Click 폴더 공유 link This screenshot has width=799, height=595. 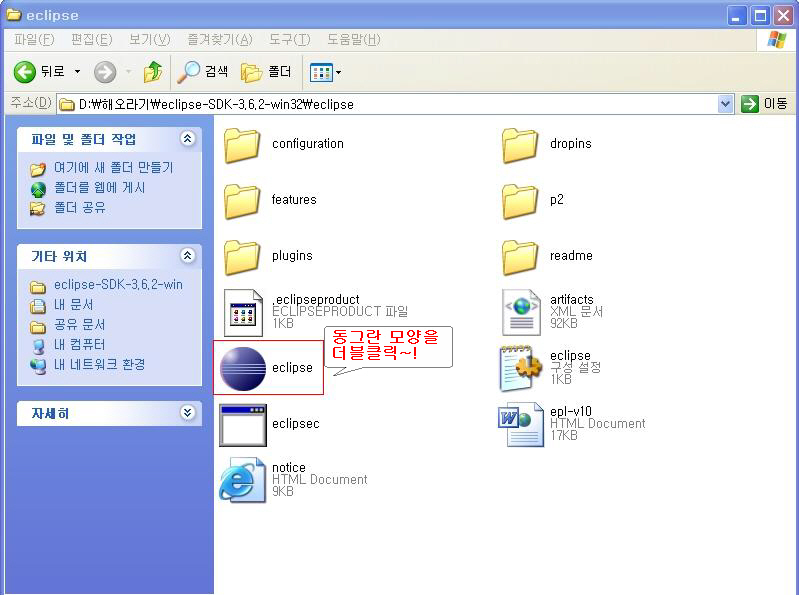[x=79, y=208]
